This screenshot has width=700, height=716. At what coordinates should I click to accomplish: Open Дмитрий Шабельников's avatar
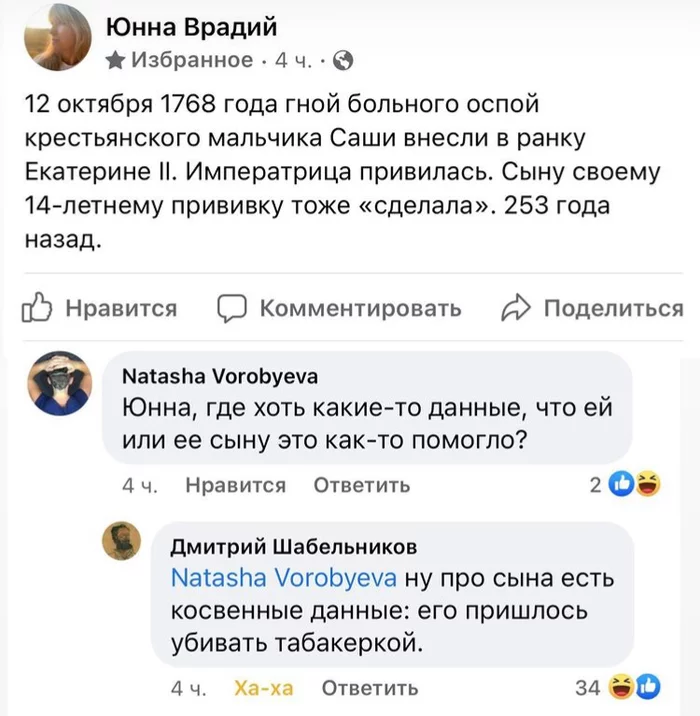pos(123,542)
